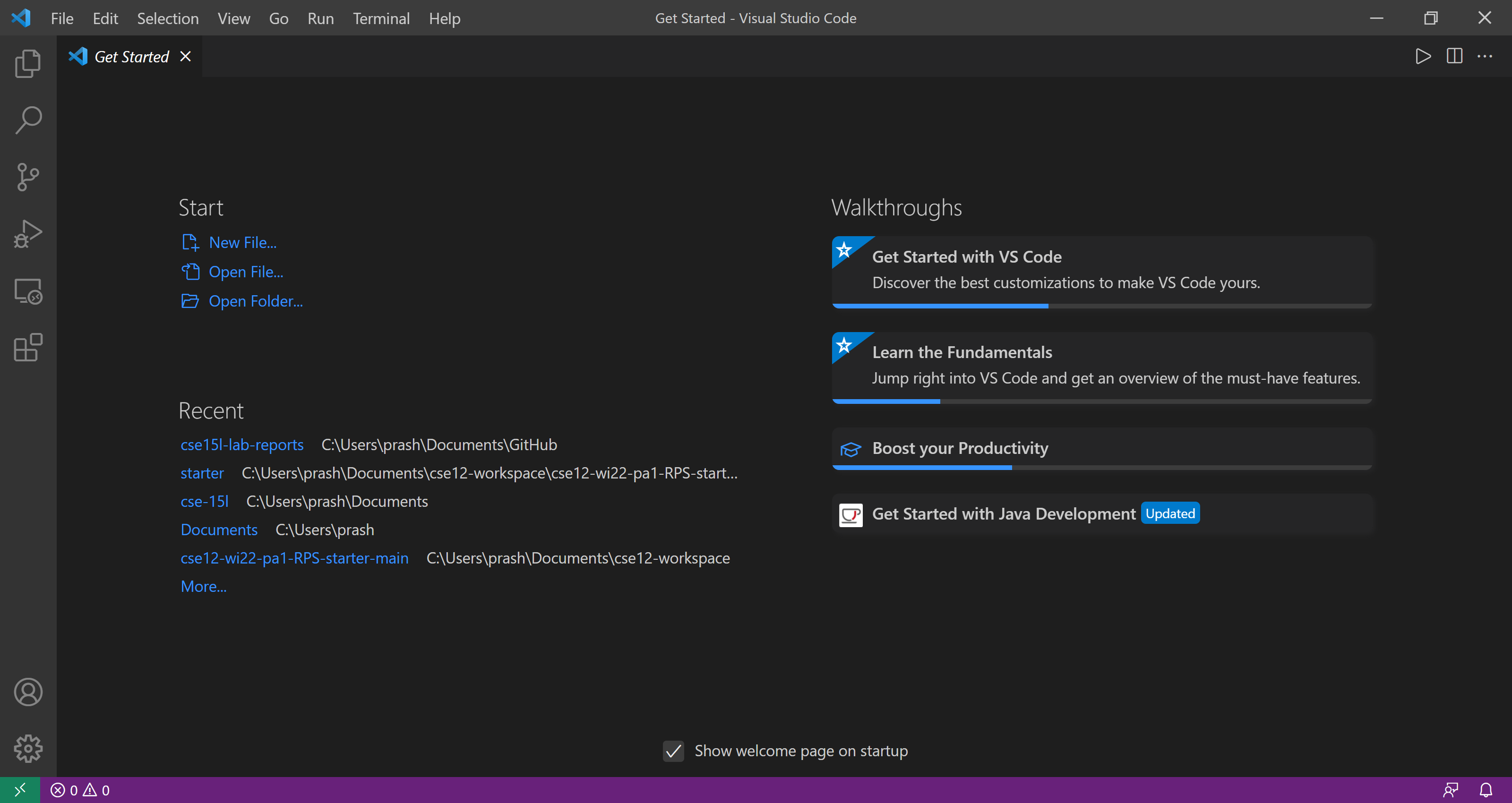Click progress bar under Boost your Productivity
Image resolution: width=1512 pixels, height=803 pixels.
click(1102, 467)
